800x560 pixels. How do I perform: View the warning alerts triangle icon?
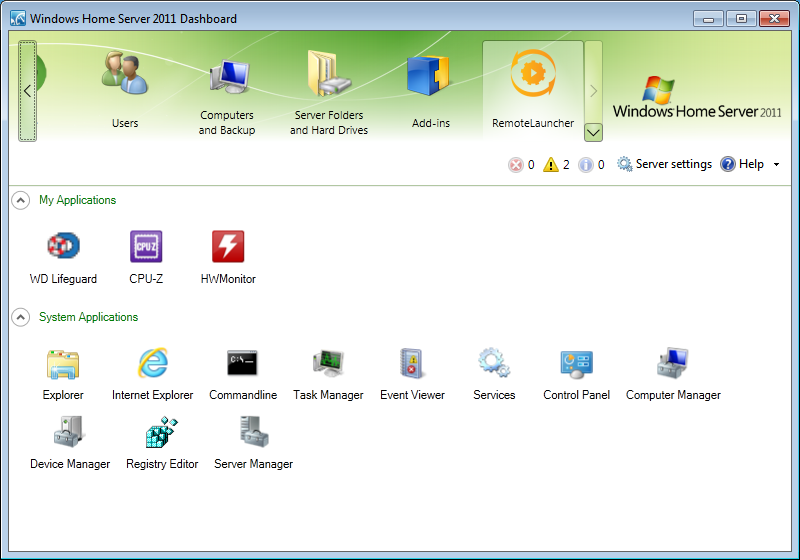(551, 165)
